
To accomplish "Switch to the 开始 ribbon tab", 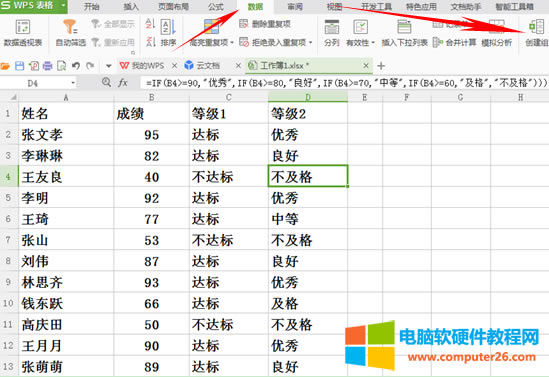I will click(92, 7).
